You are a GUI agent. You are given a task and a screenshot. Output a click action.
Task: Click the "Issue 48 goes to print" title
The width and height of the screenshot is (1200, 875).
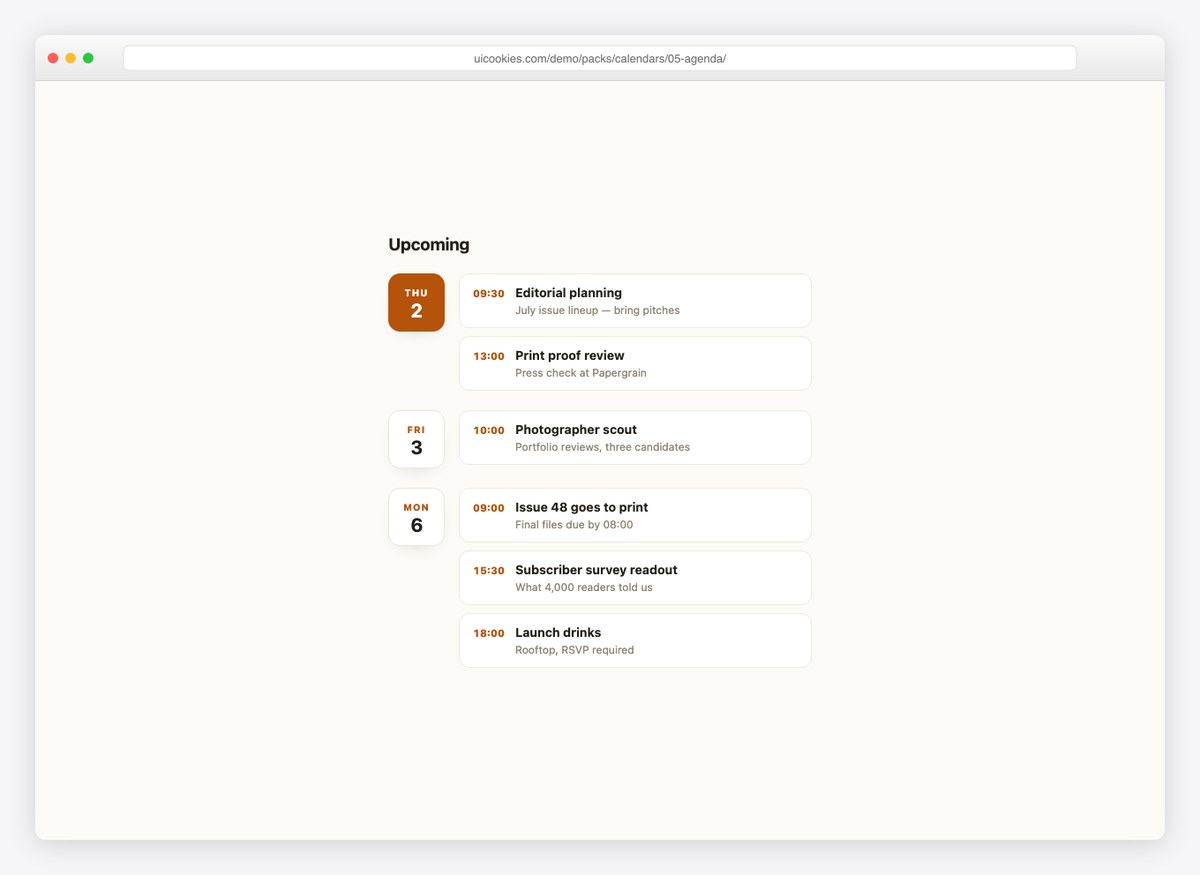tap(582, 507)
